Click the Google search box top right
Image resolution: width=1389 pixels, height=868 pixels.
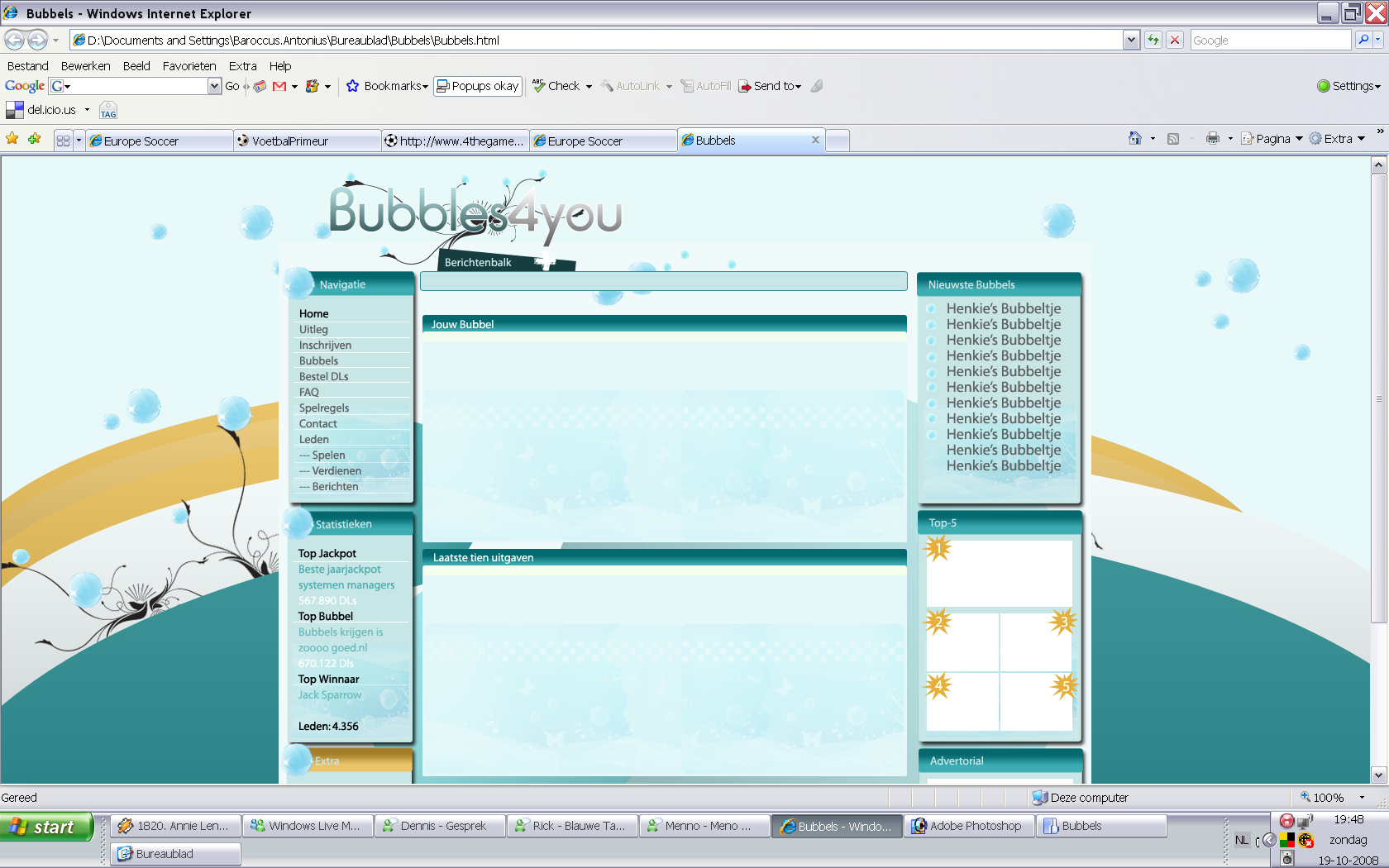pos(1270,40)
